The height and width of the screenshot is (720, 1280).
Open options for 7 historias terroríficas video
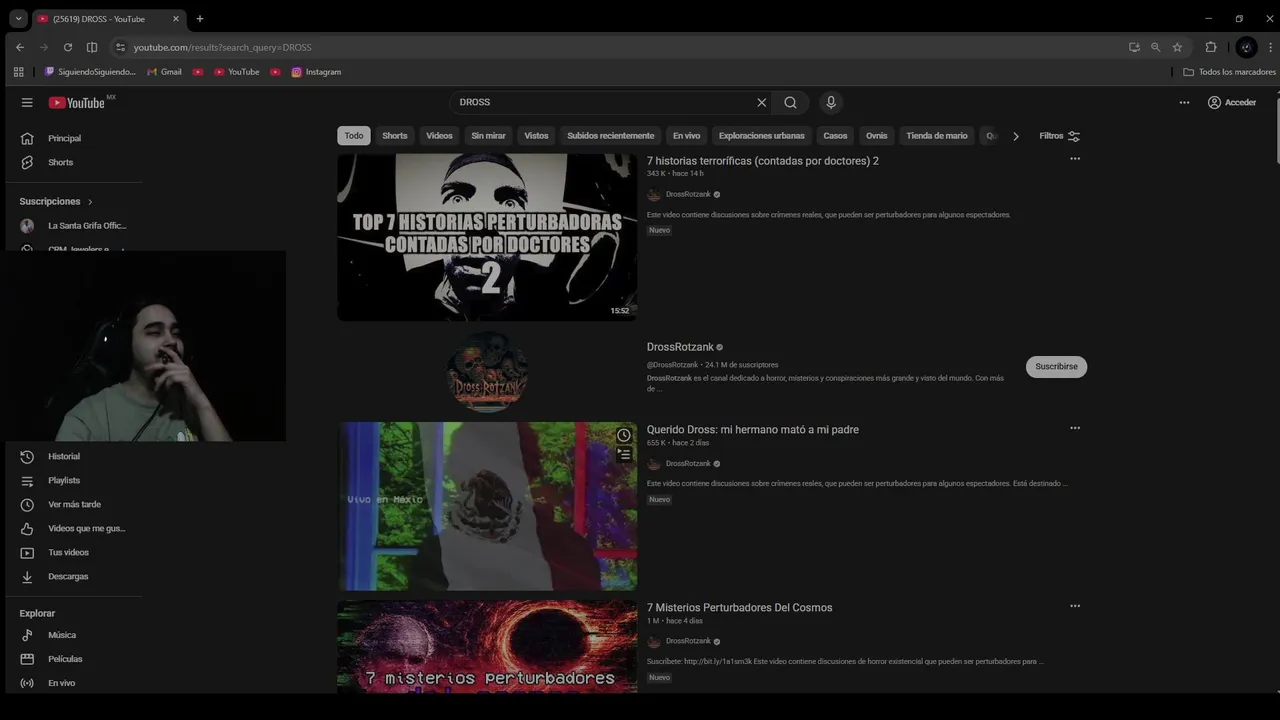click(1075, 159)
